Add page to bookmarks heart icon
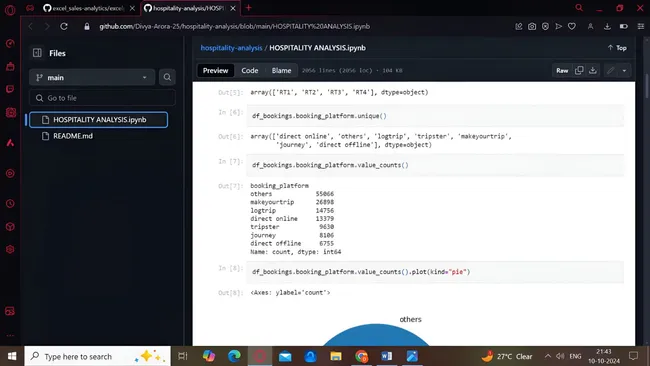 (x=572, y=26)
